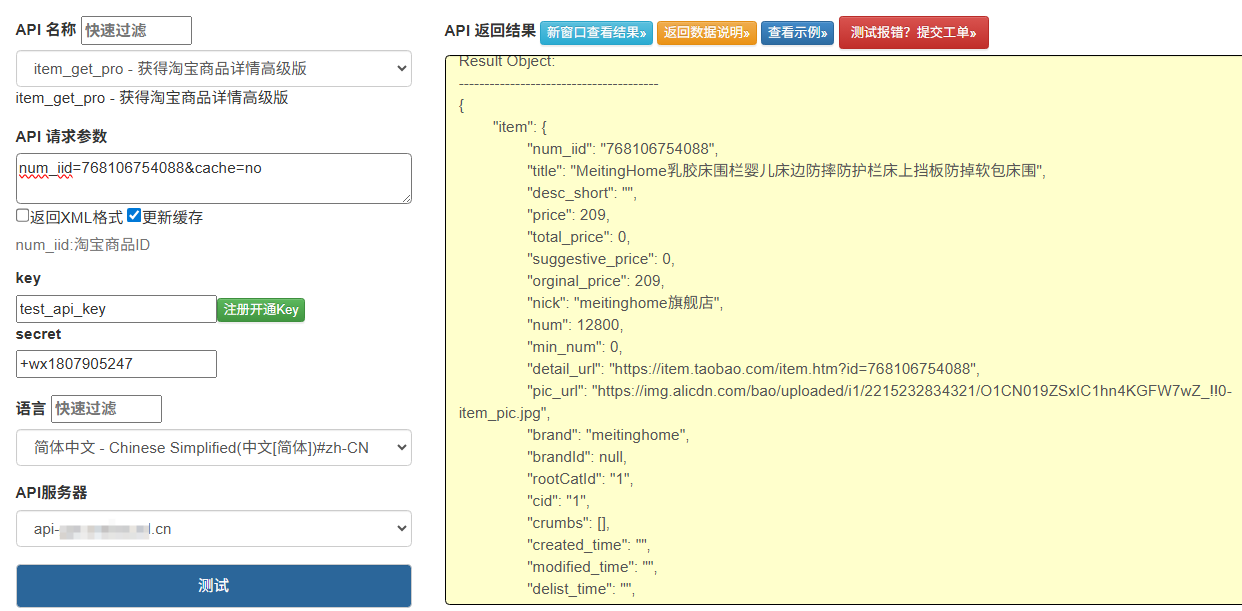The image size is (1242, 611).
Task: Click the "brandId": null line
Action: pyautogui.click(x=577, y=457)
